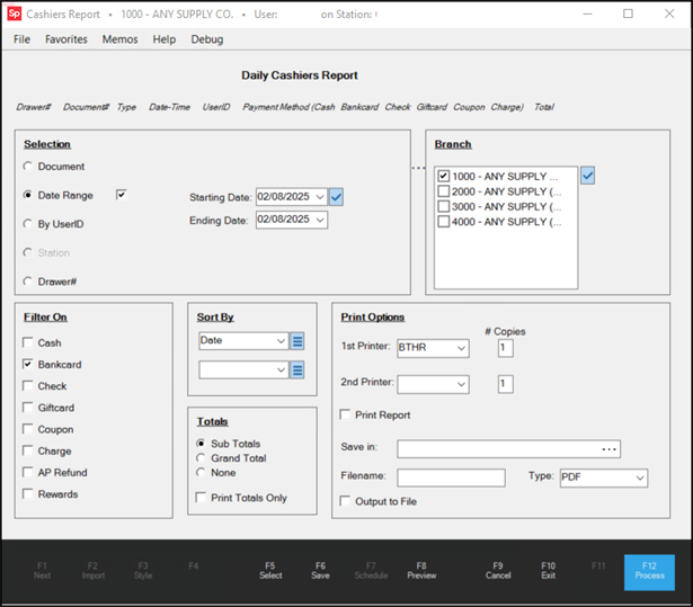693x607 pixels.
Task: Click the F8 Preview function key
Action: (x=421, y=570)
